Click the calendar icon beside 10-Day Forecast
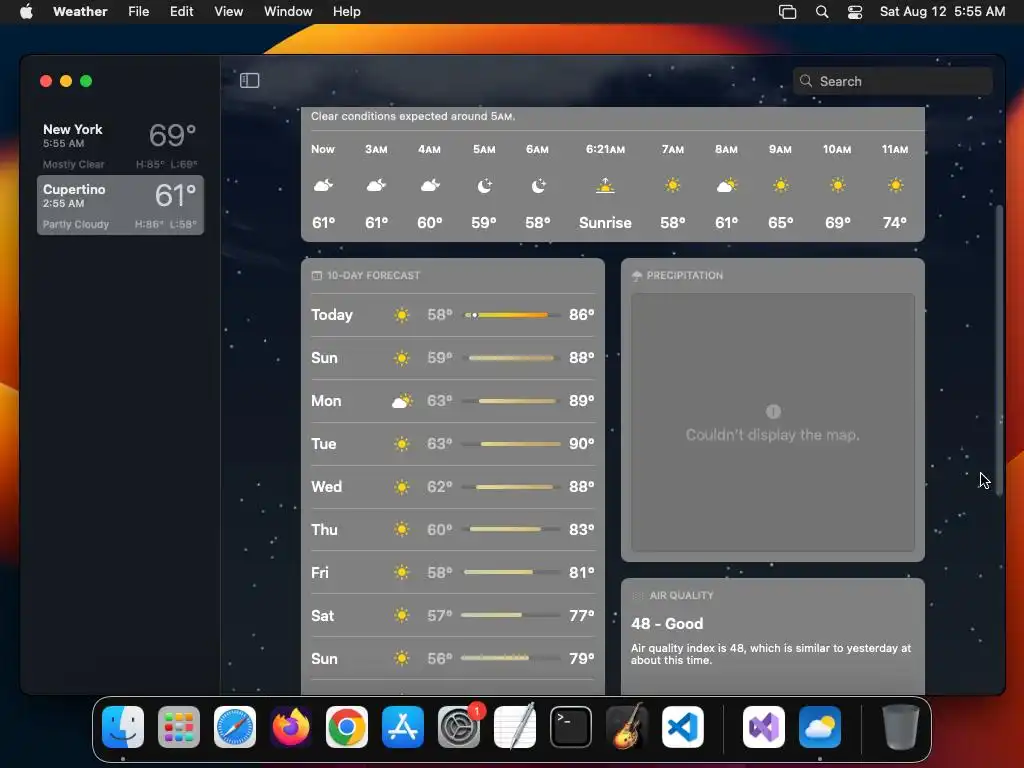Viewport: 1024px width, 768px height. point(317,276)
